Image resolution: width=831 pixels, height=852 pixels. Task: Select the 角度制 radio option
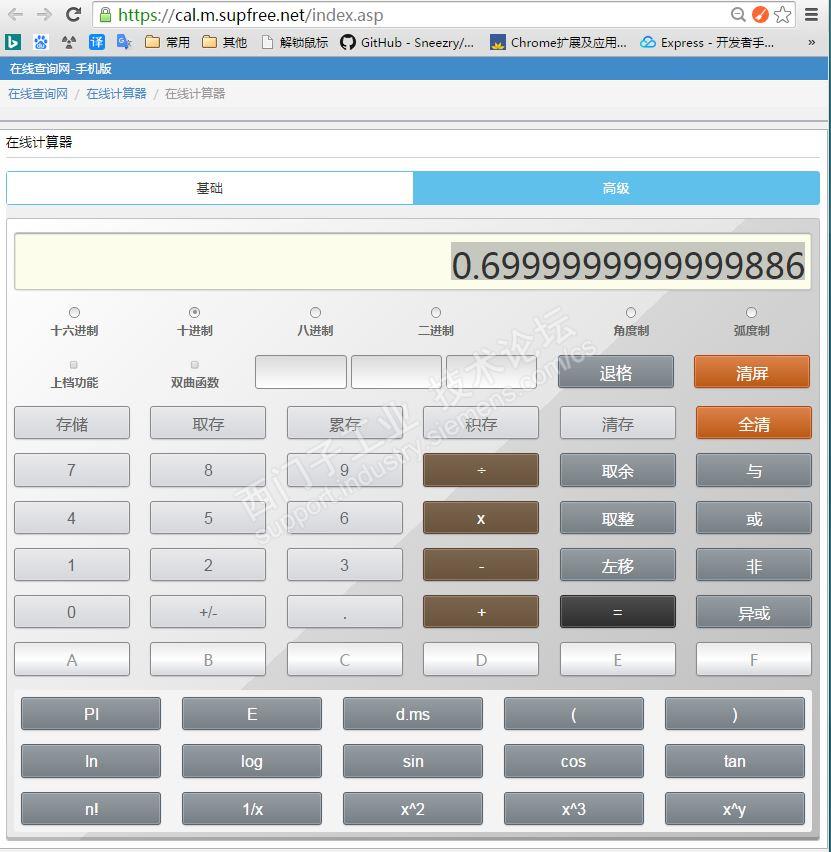[631, 312]
